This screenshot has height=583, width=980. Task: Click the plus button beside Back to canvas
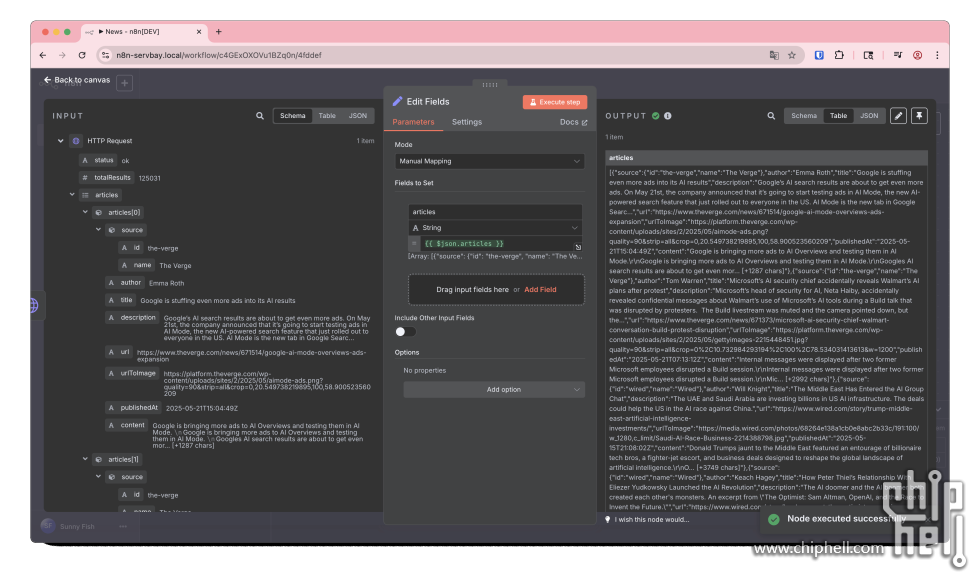coord(124,83)
